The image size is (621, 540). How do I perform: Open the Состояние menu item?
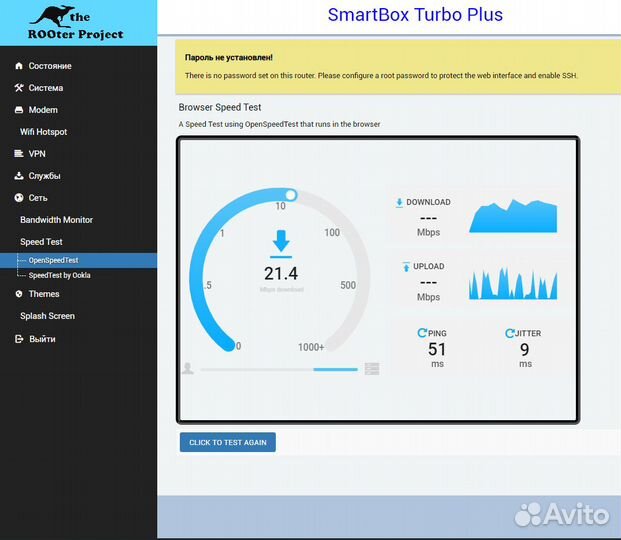tap(50, 66)
